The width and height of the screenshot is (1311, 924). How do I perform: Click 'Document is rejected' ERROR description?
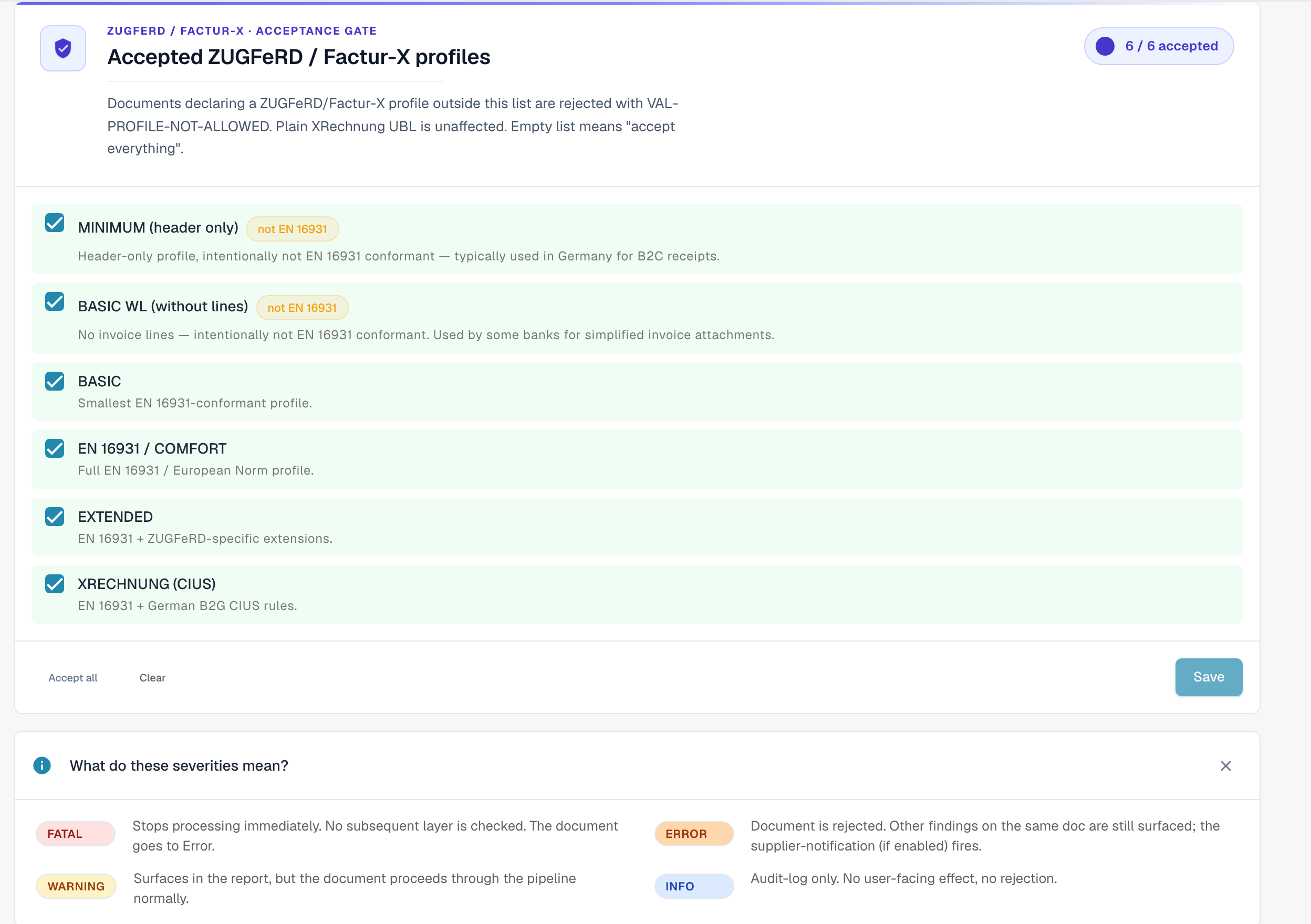coord(985,836)
